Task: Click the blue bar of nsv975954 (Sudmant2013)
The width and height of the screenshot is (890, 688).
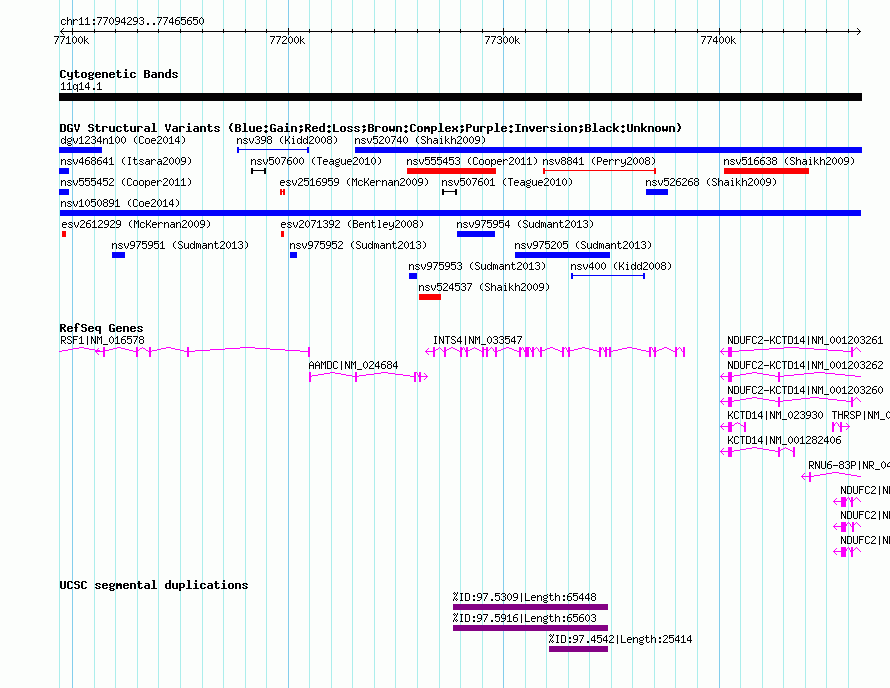Action: tap(476, 234)
